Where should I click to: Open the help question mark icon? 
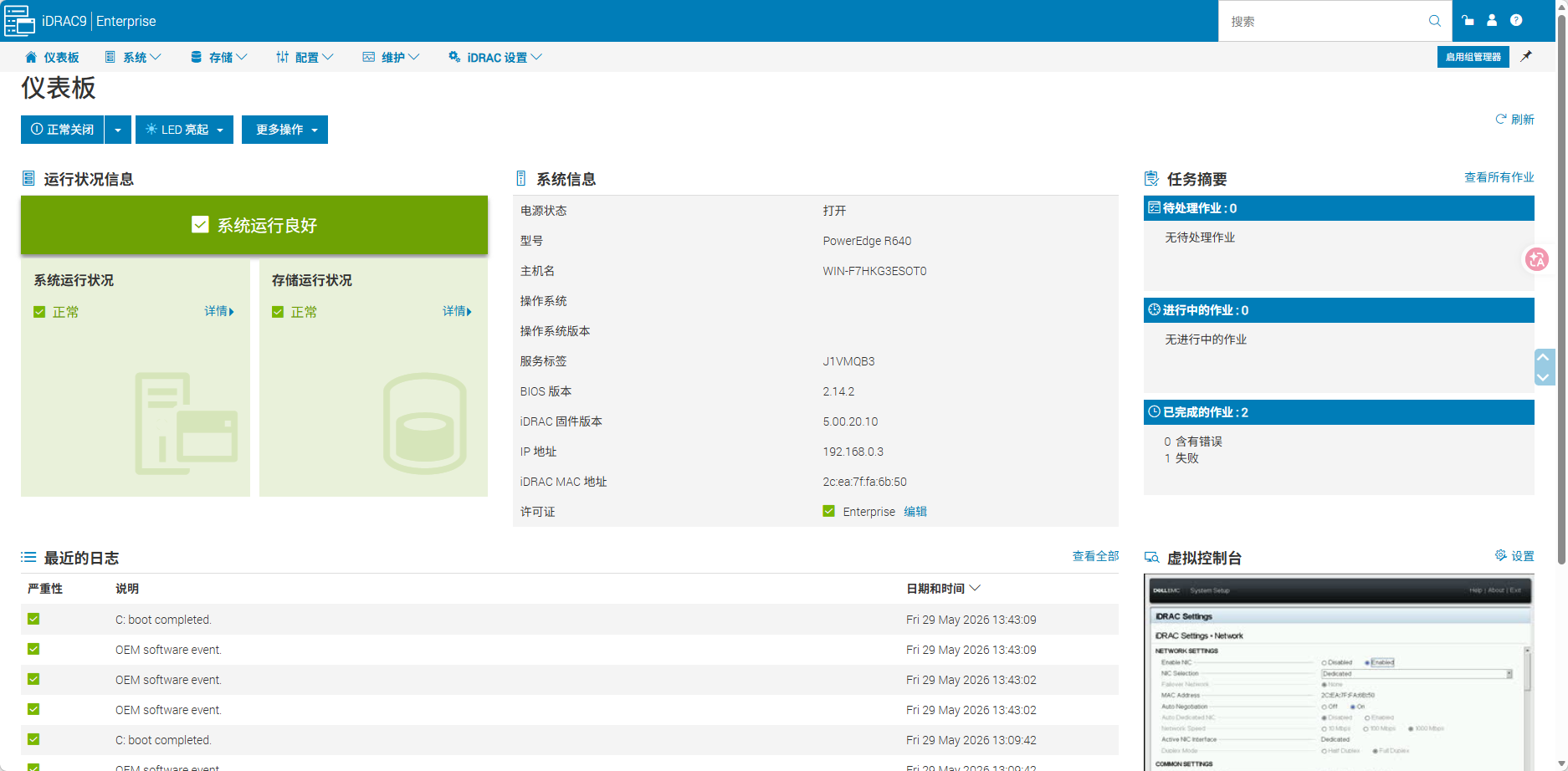click(1516, 21)
